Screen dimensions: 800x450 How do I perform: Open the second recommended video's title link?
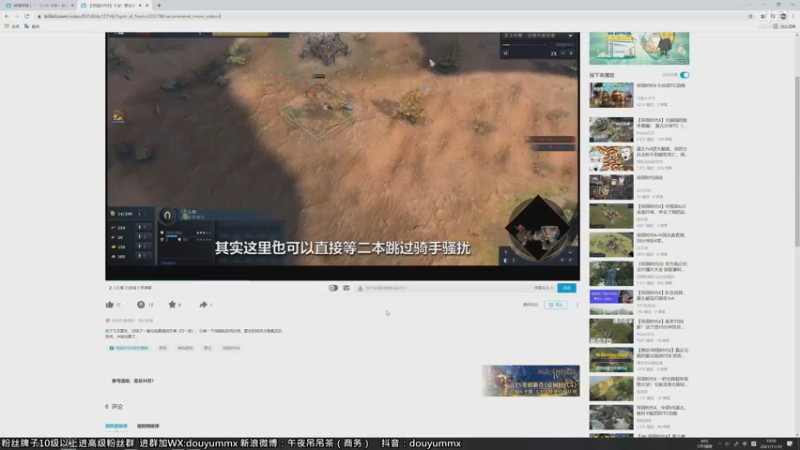tap(662, 123)
